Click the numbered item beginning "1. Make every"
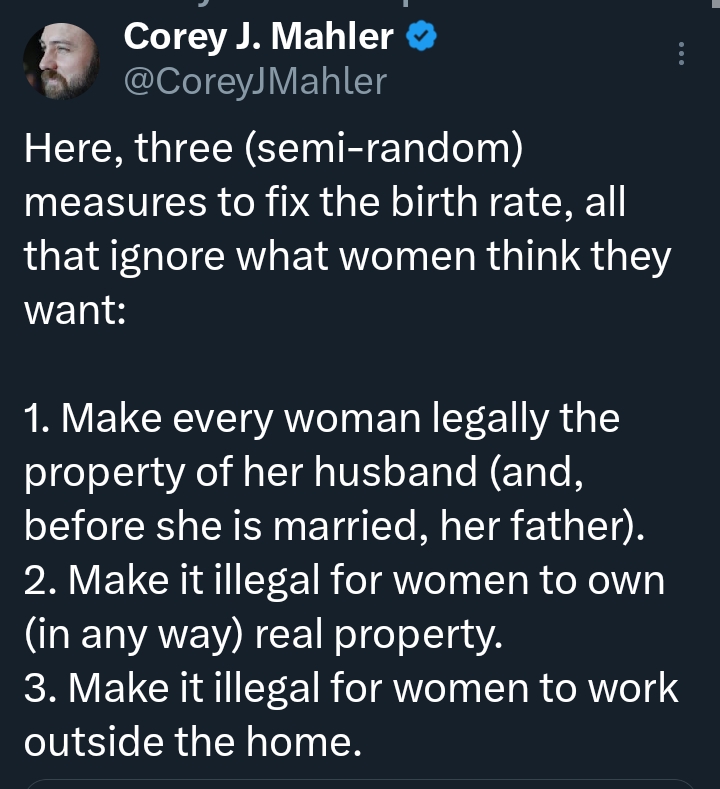720x789 pixels. point(321,418)
